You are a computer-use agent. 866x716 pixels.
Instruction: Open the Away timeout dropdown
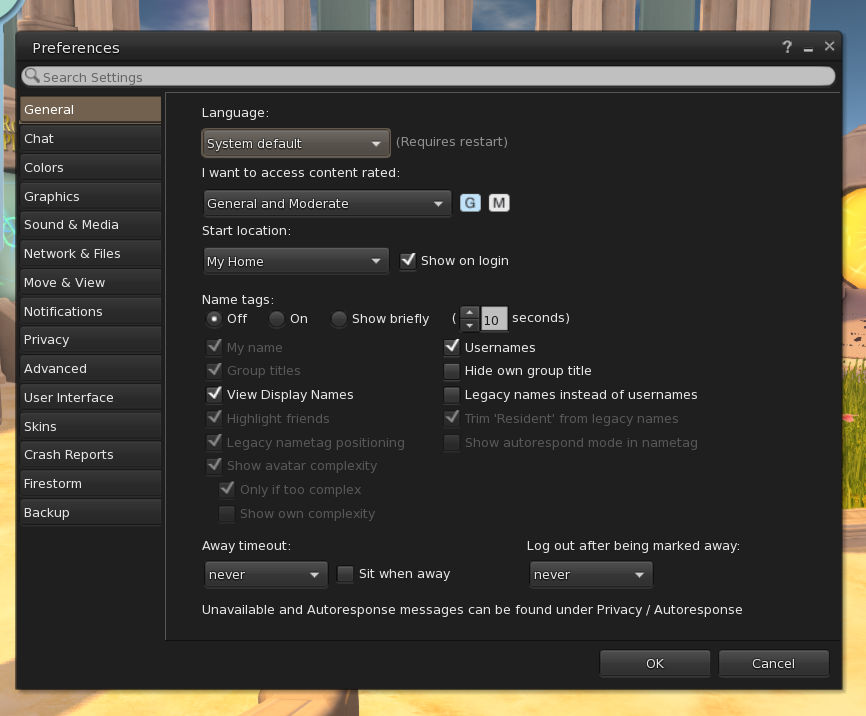(265, 574)
